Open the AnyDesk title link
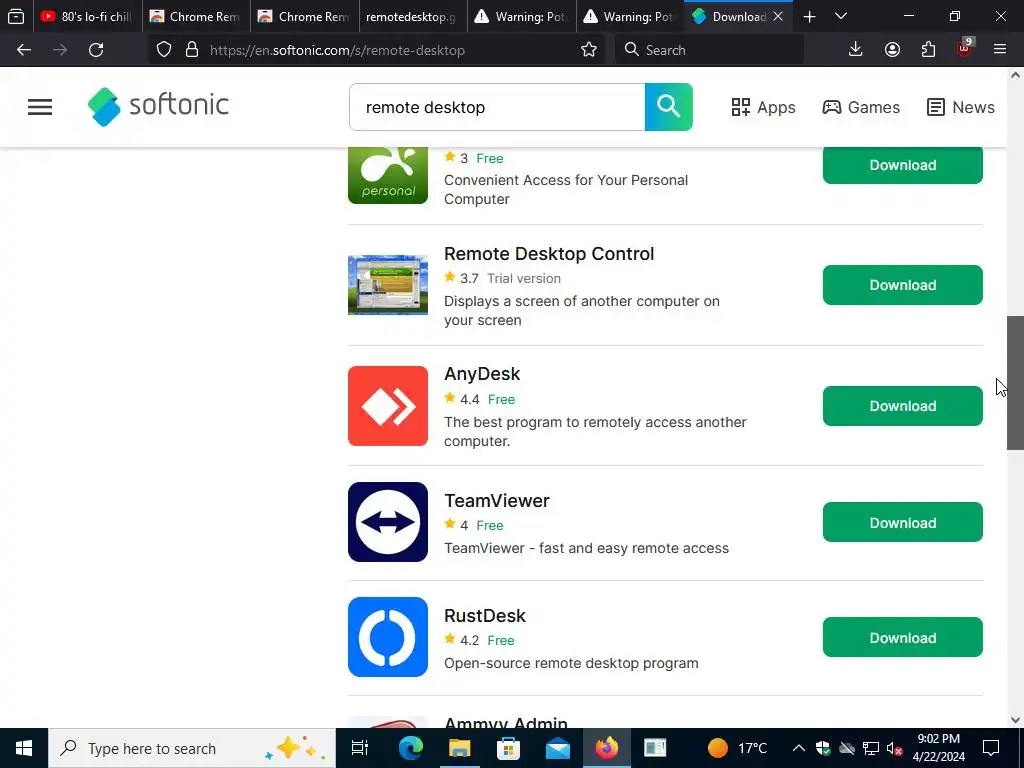 click(x=482, y=374)
